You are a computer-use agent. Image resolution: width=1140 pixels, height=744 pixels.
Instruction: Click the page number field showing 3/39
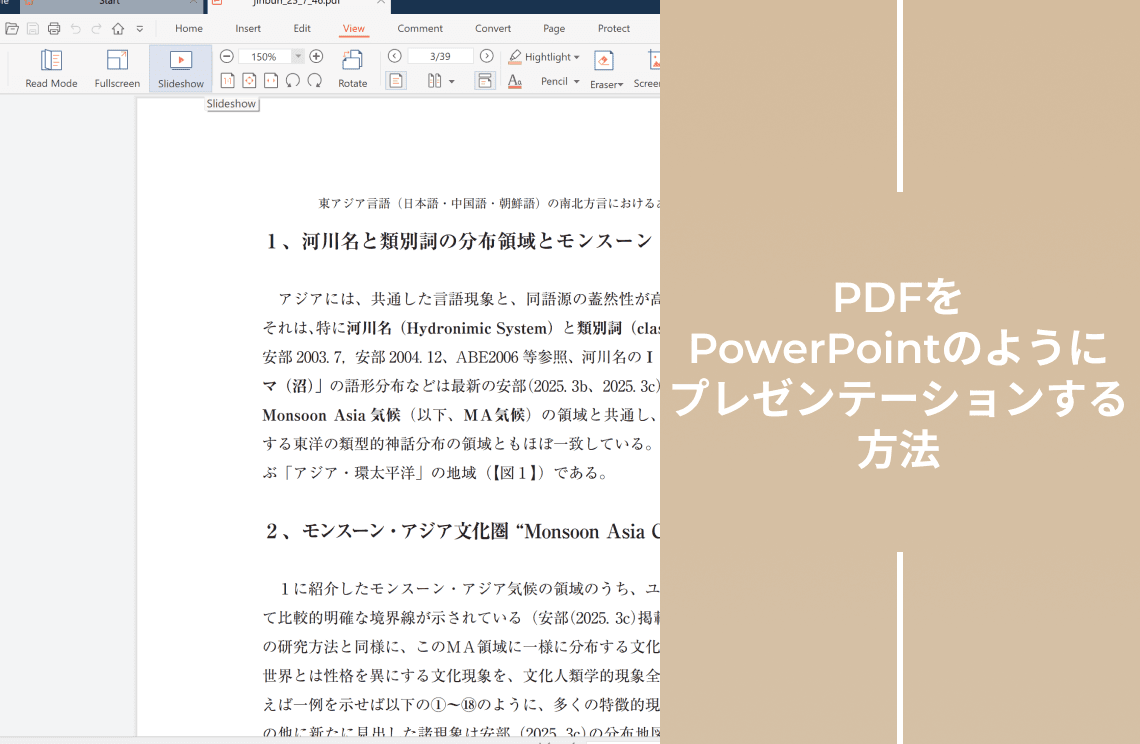tap(439, 56)
